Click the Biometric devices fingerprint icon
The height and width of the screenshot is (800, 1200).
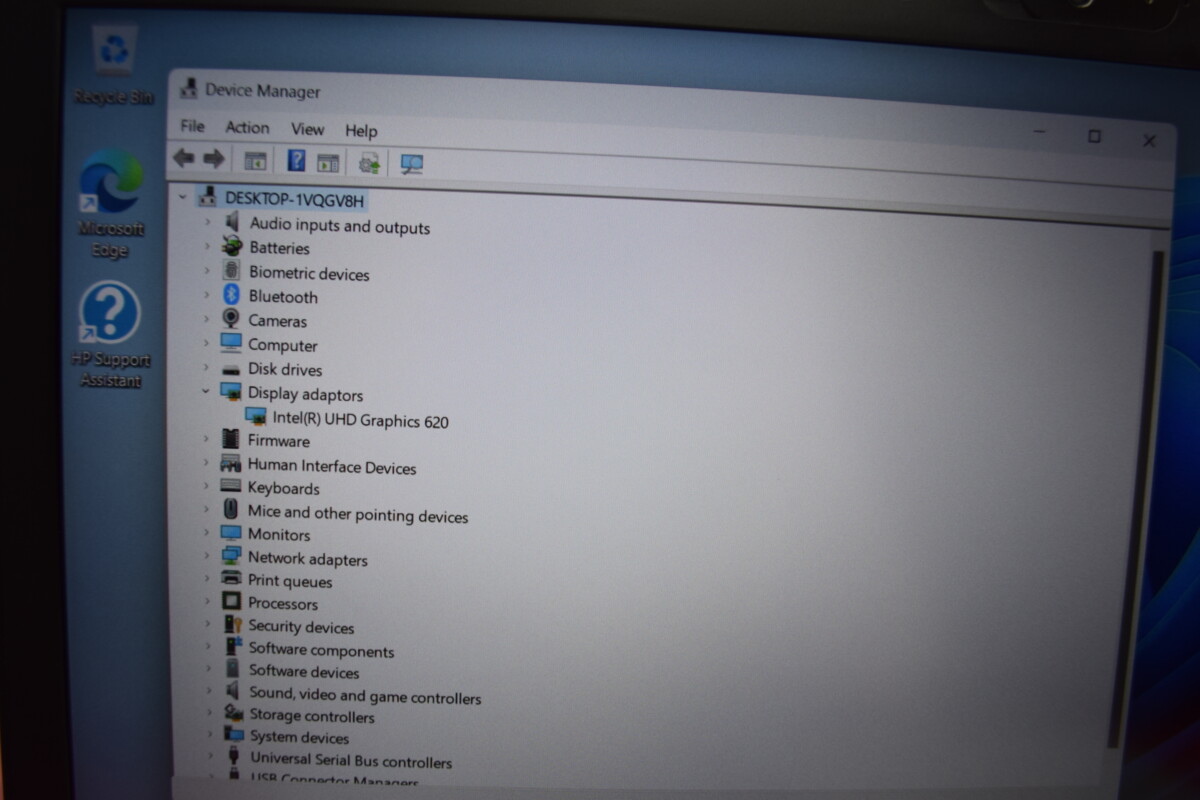click(232, 270)
